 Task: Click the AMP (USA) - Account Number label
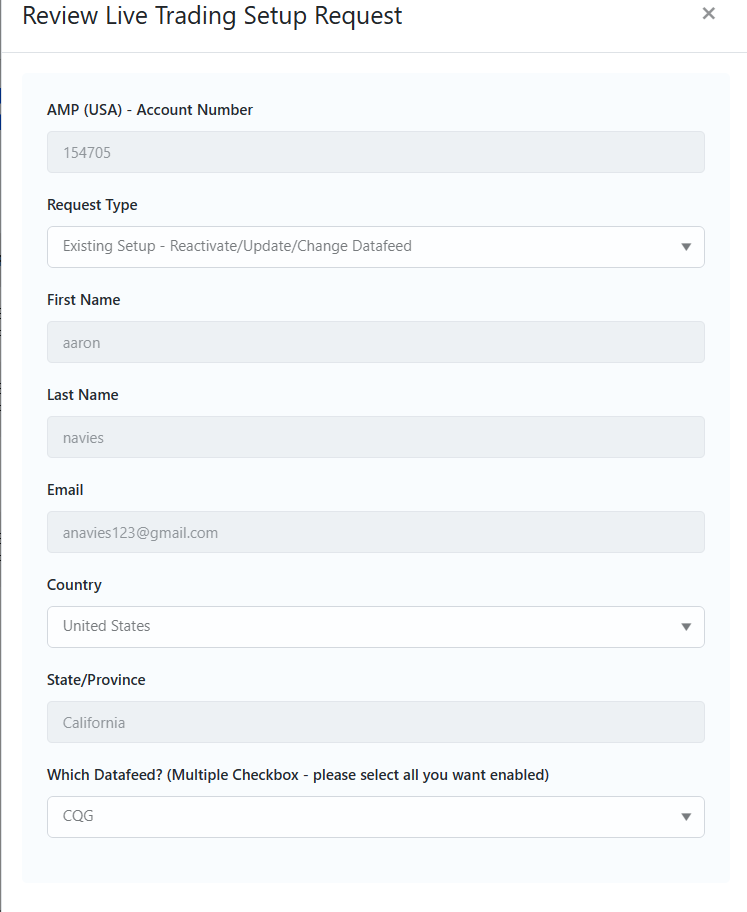150,110
